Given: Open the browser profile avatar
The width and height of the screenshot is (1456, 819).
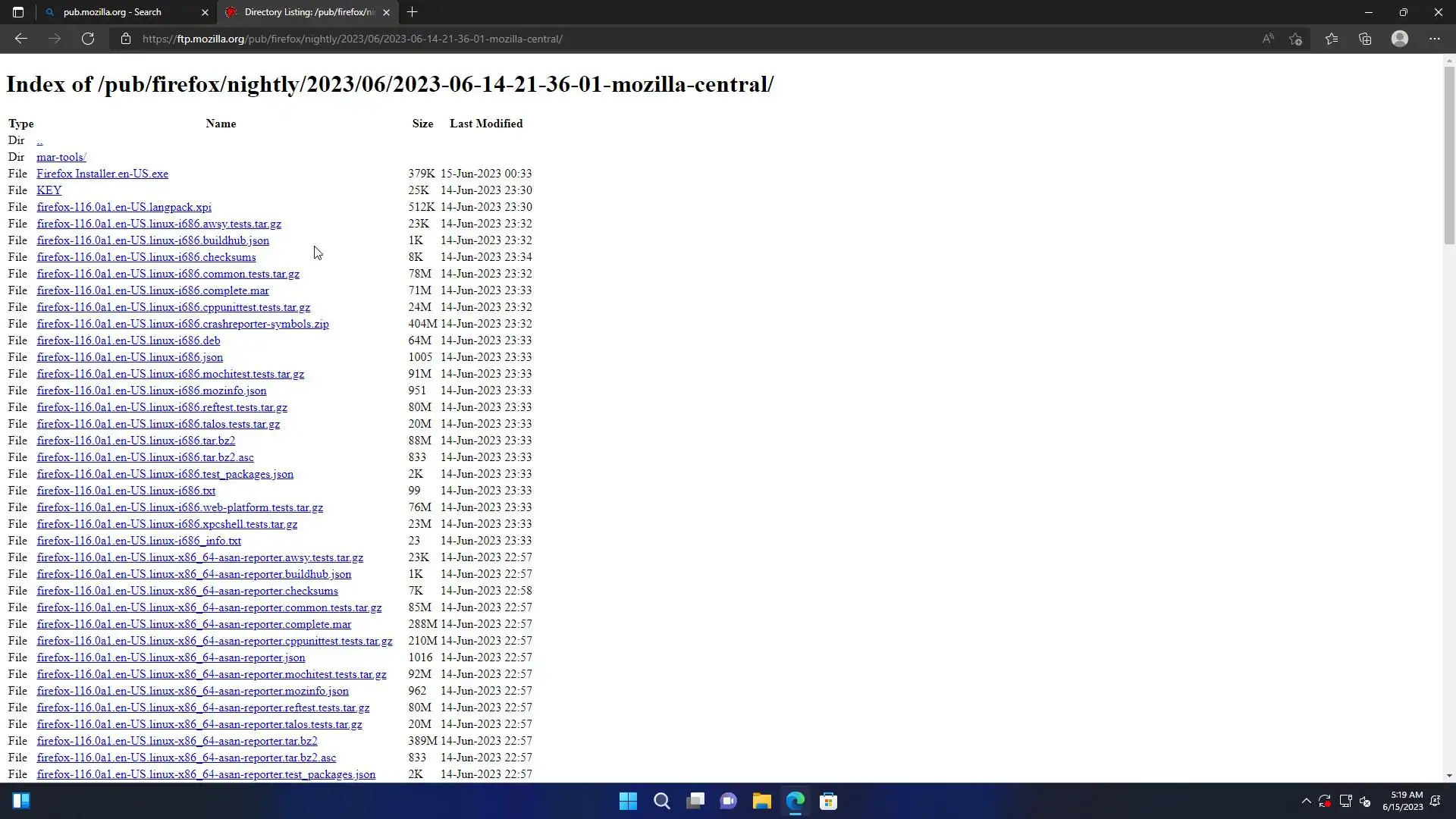Looking at the screenshot, I should (x=1400, y=39).
